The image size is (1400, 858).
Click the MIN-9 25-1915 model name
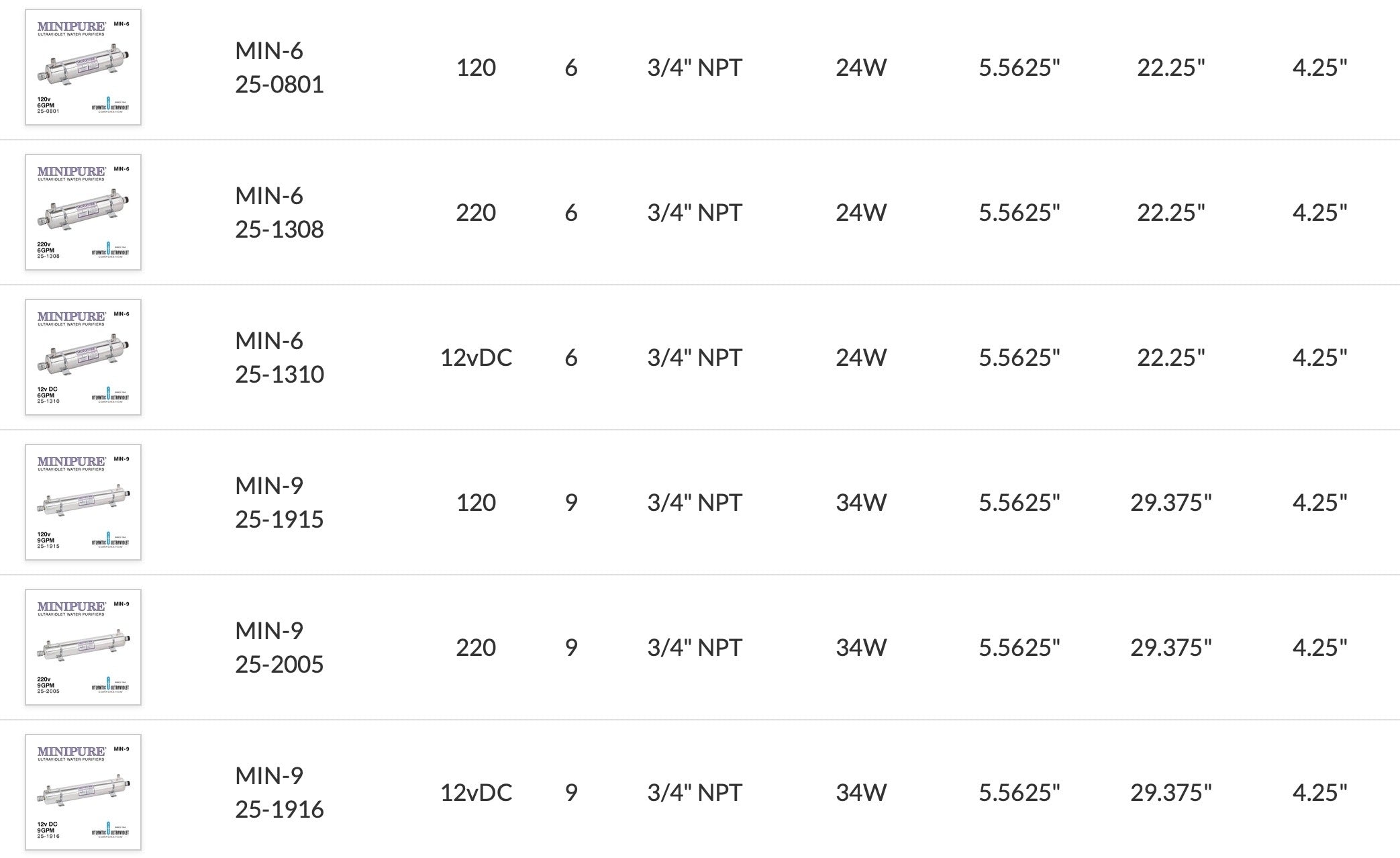pyautogui.click(x=279, y=502)
